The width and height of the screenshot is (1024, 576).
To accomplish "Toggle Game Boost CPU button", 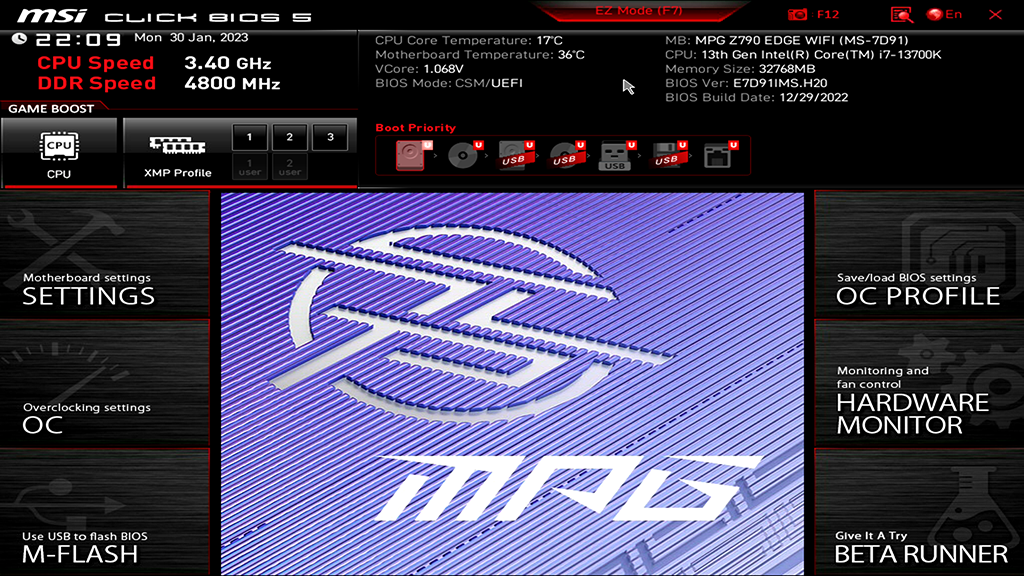I will [x=59, y=152].
